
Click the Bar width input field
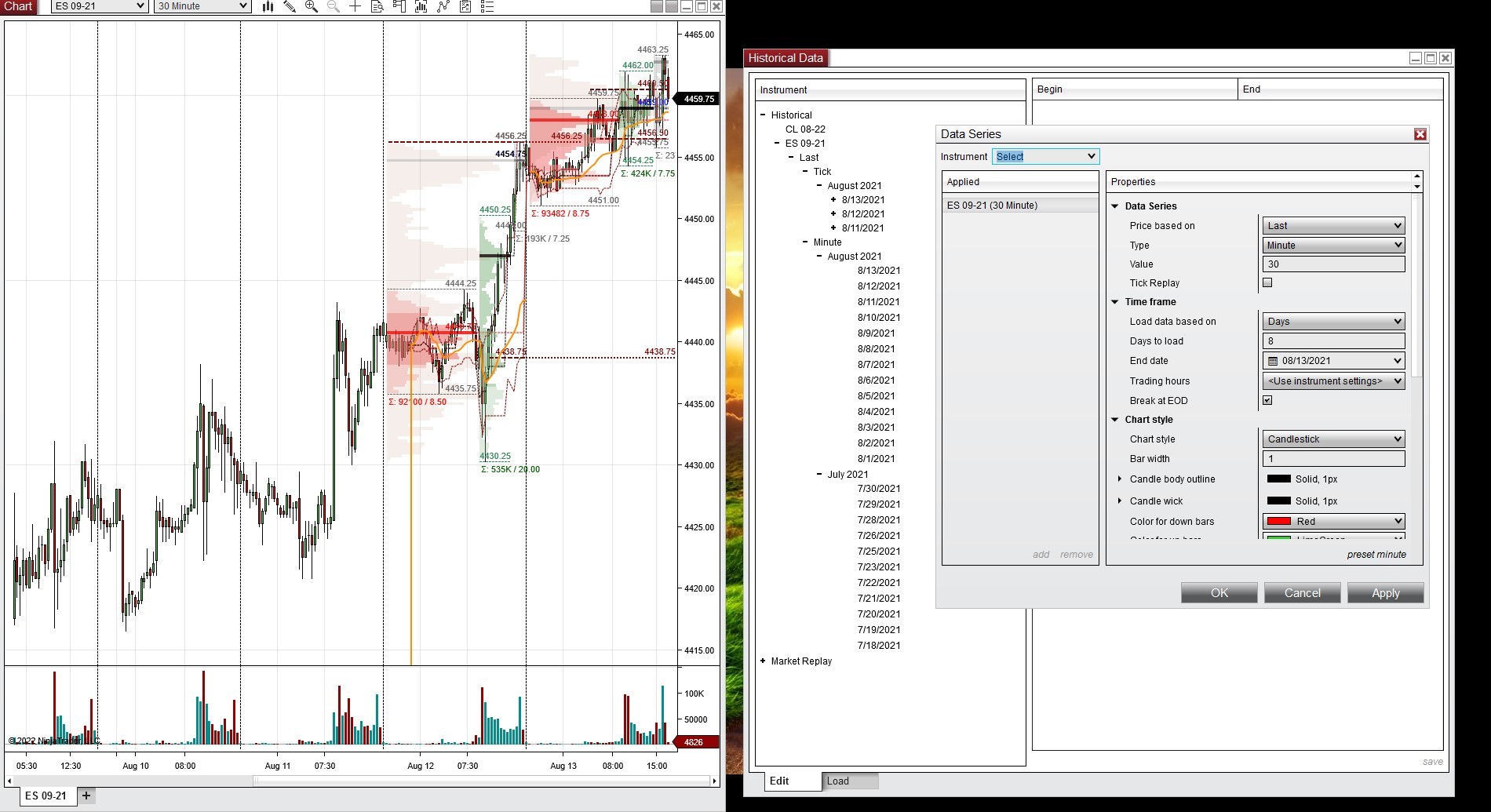click(1334, 459)
